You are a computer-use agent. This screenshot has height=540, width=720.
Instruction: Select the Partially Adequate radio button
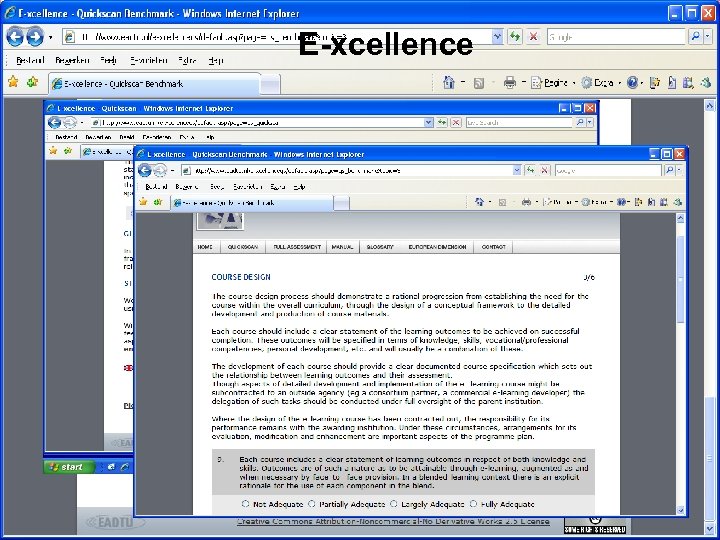pyautogui.click(x=312, y=504)
